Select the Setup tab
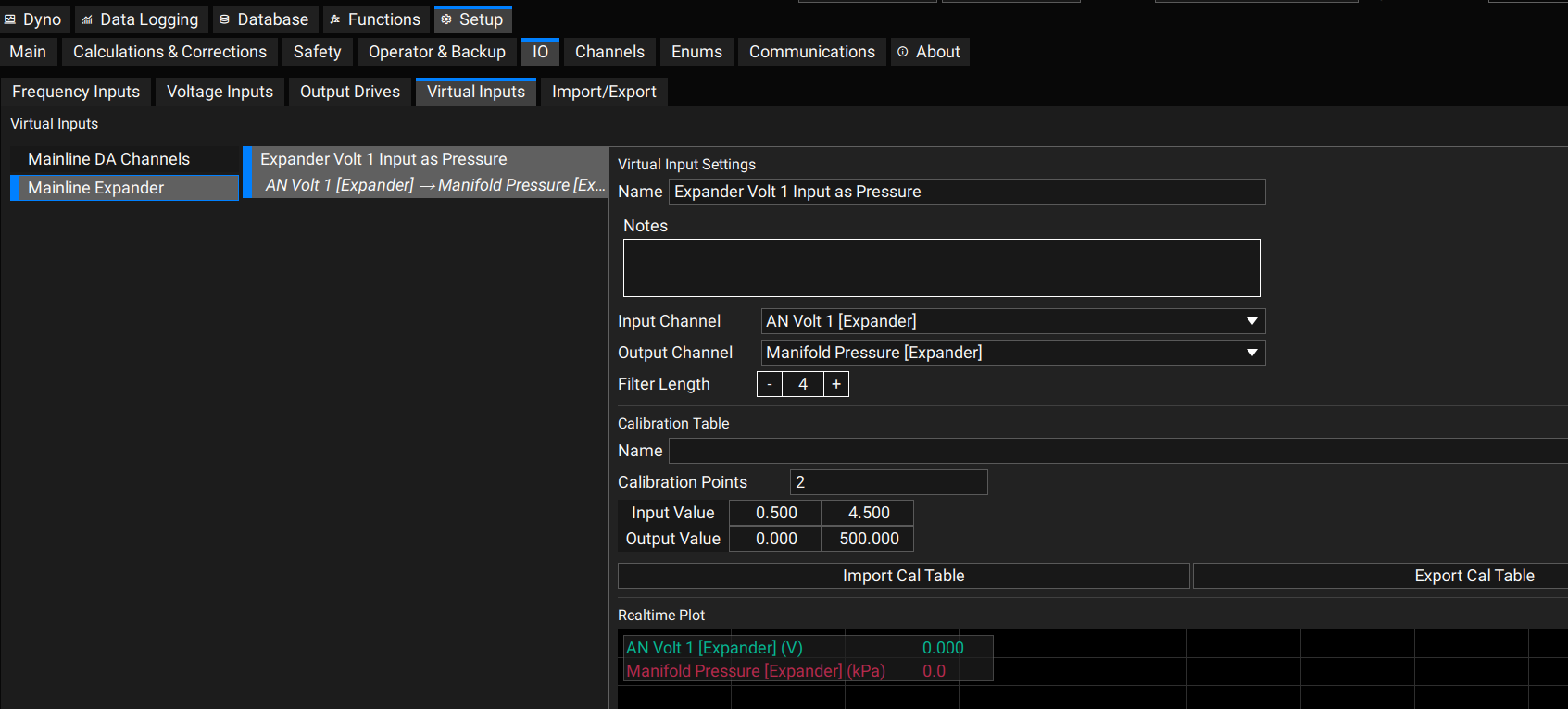The height and width of the screenshot is (709, 1568). pyautogui.click(x=472, y=19)
